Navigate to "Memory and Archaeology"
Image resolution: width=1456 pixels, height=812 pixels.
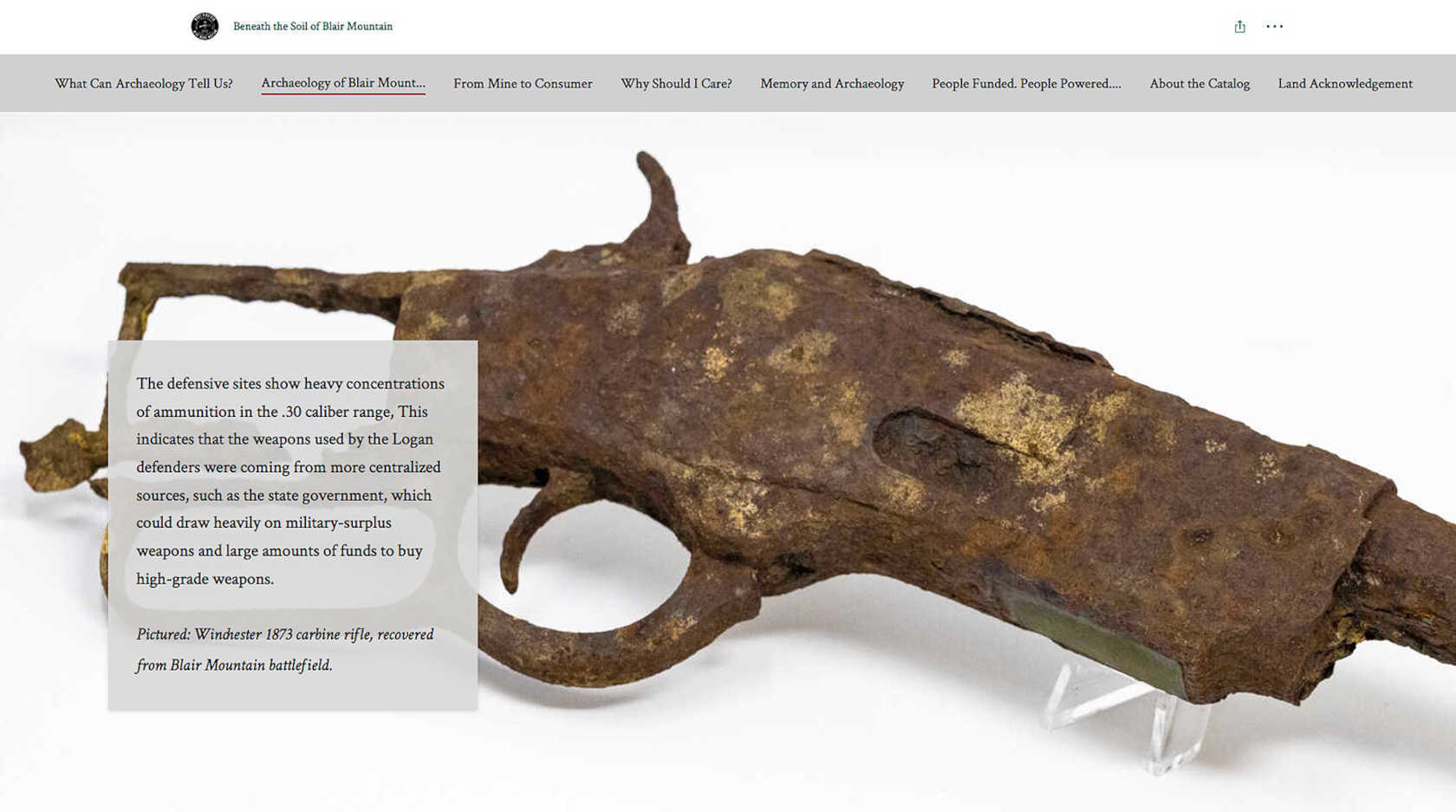tap(831, 83)
